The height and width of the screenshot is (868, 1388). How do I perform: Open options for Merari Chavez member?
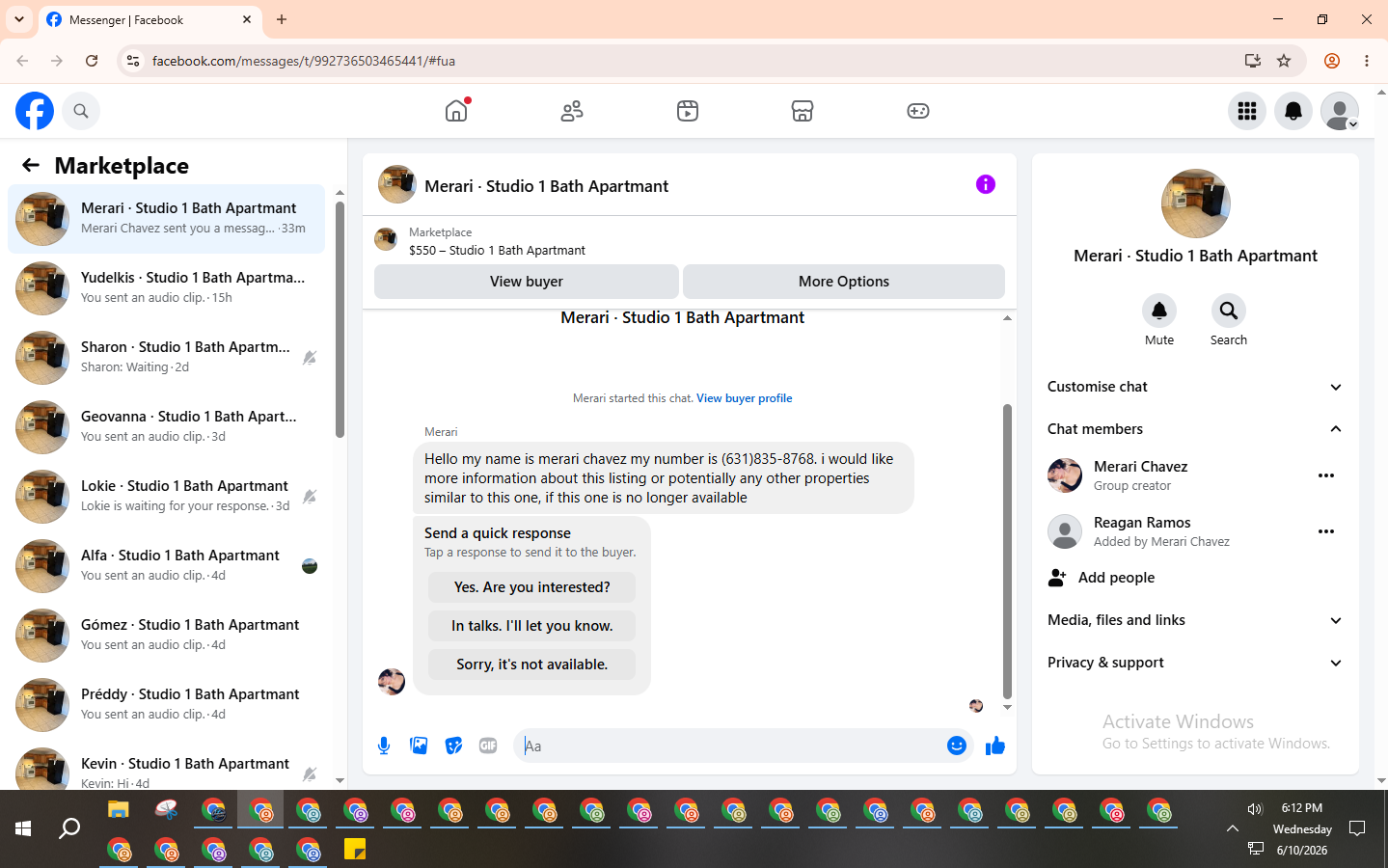point(1326,475)
